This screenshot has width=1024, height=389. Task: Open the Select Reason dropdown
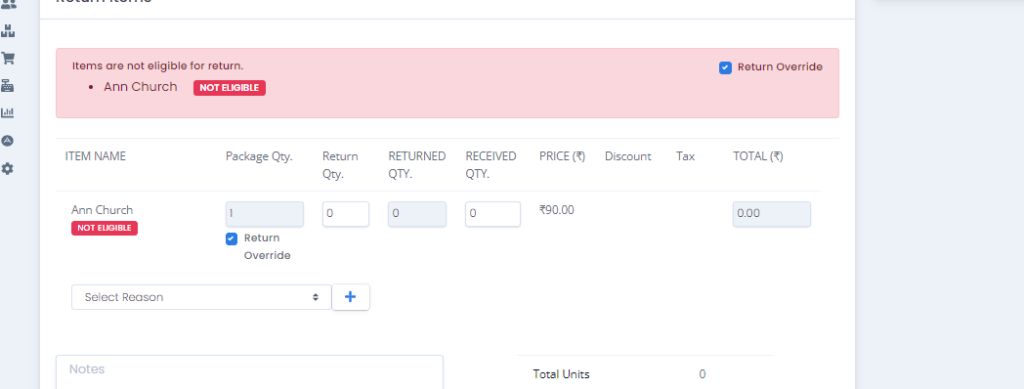201,297
